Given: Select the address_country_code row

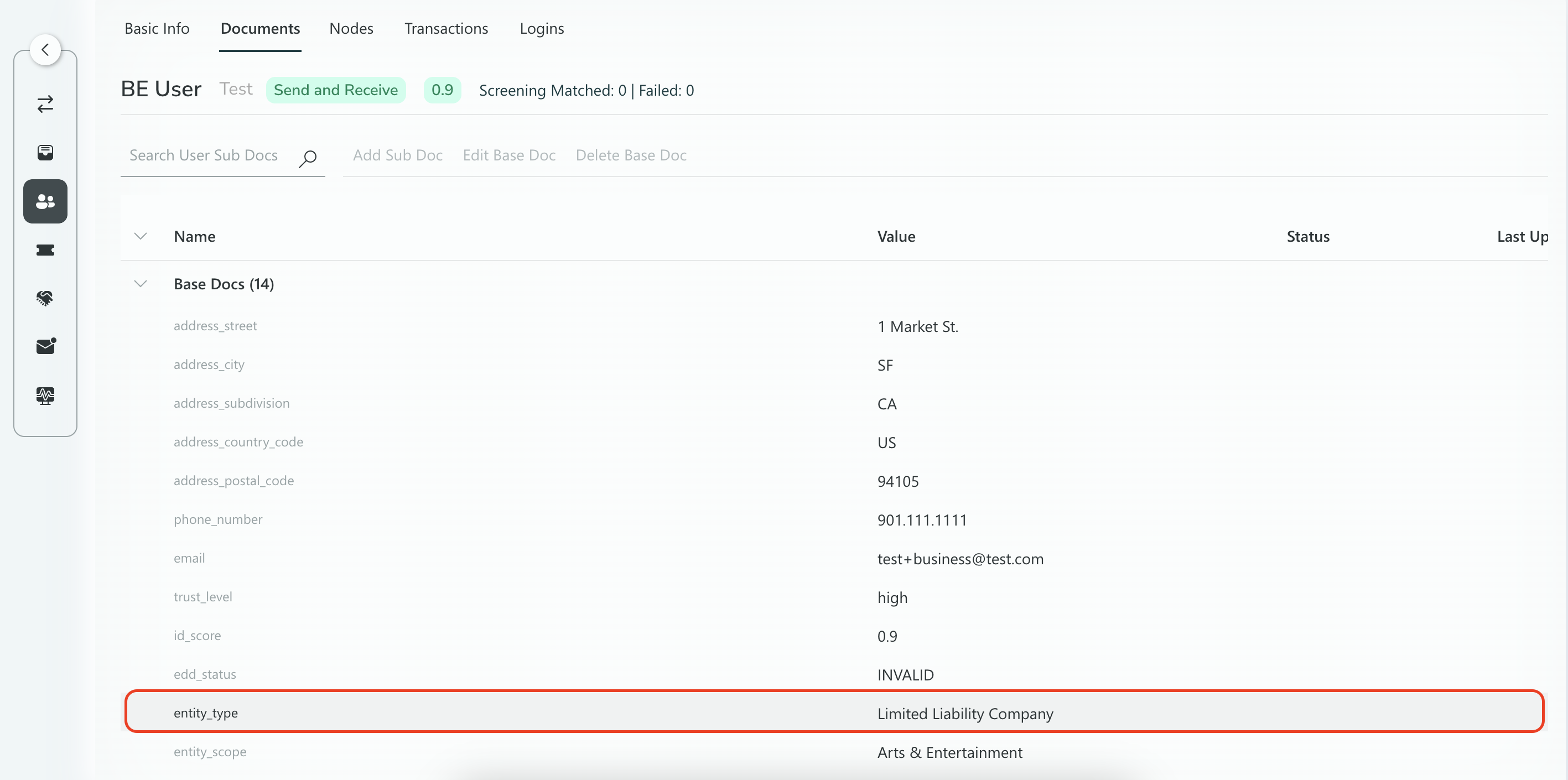Looking at the screenshot, I should pos(834,443).
